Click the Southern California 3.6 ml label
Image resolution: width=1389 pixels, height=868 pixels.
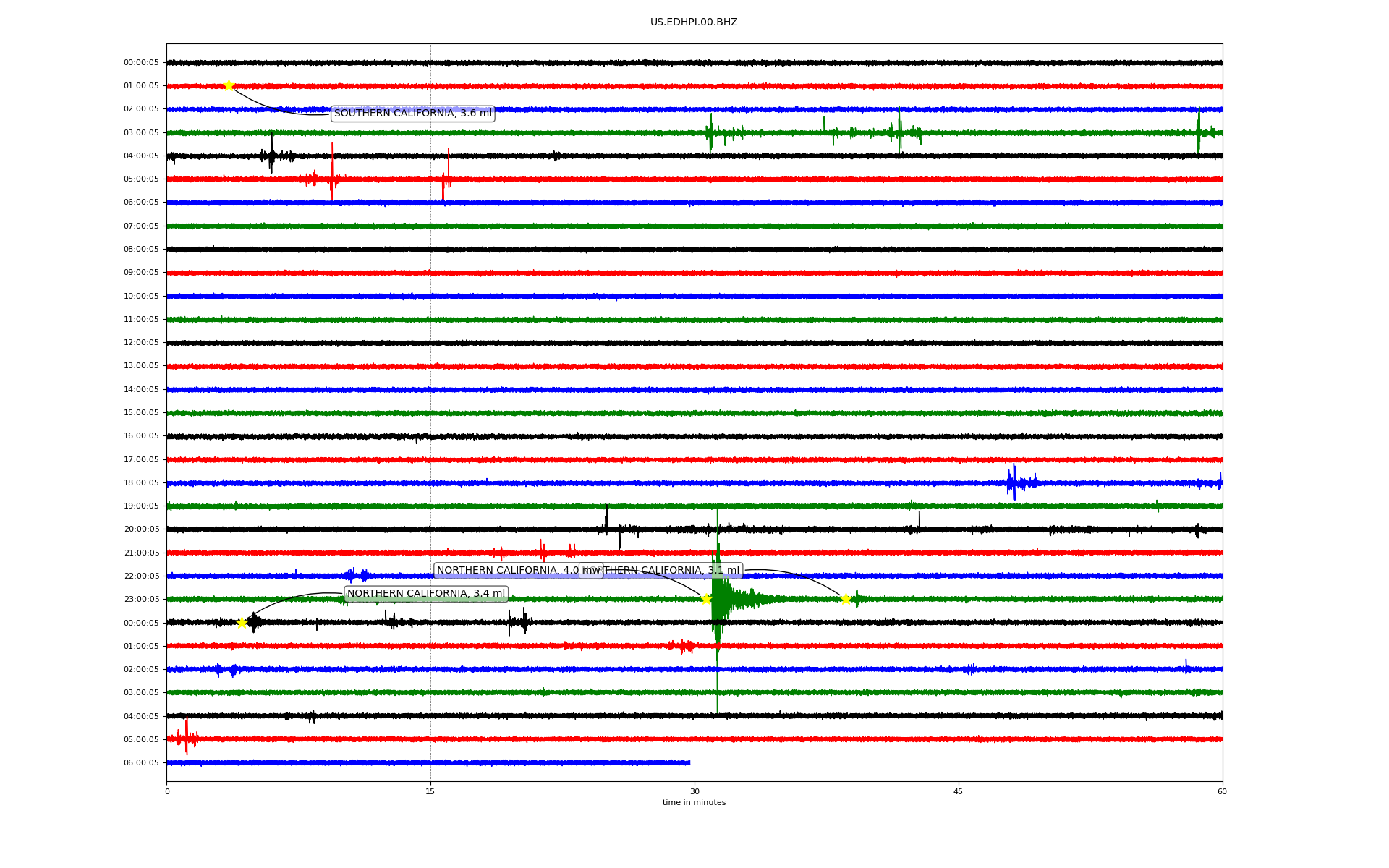pyautogui.click(x=412, y=114)
